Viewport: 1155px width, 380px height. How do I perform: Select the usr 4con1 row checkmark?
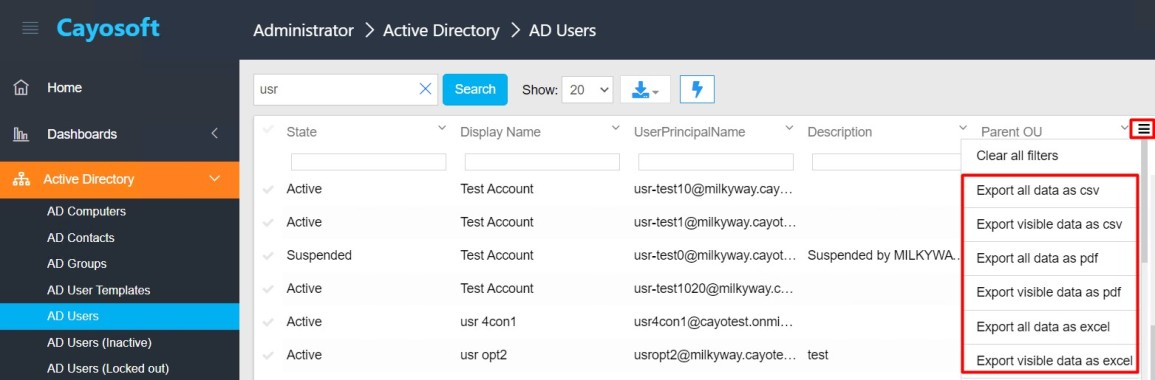[x=267, y=322]
